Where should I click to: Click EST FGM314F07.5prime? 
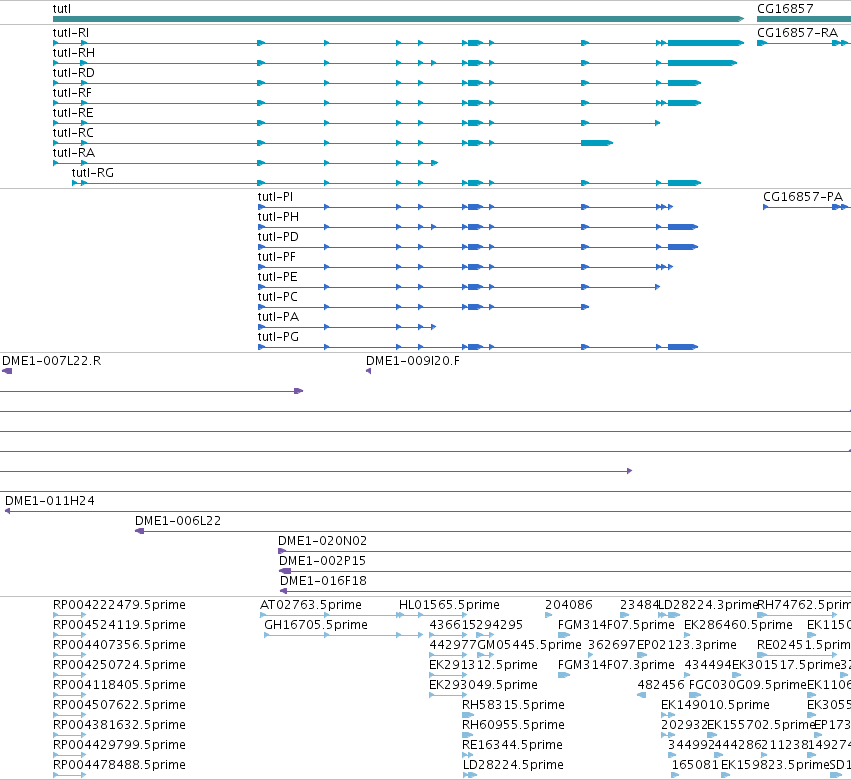[x=616, y=625]
